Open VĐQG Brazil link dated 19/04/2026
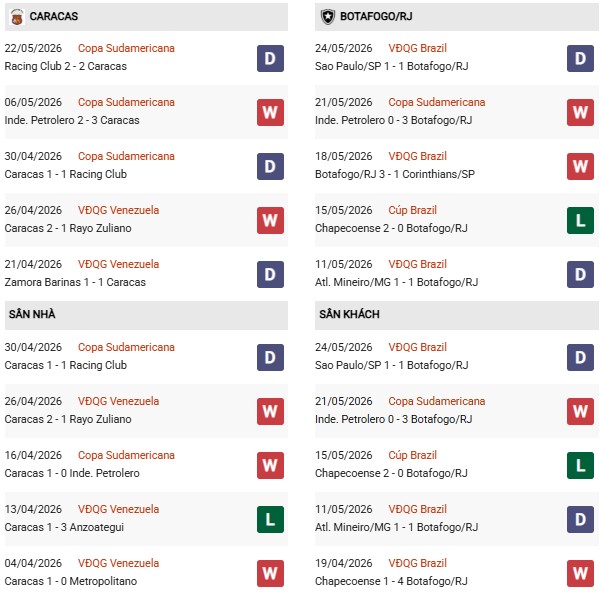The height and width of the screenshot is (595, 600). (417, 563)
